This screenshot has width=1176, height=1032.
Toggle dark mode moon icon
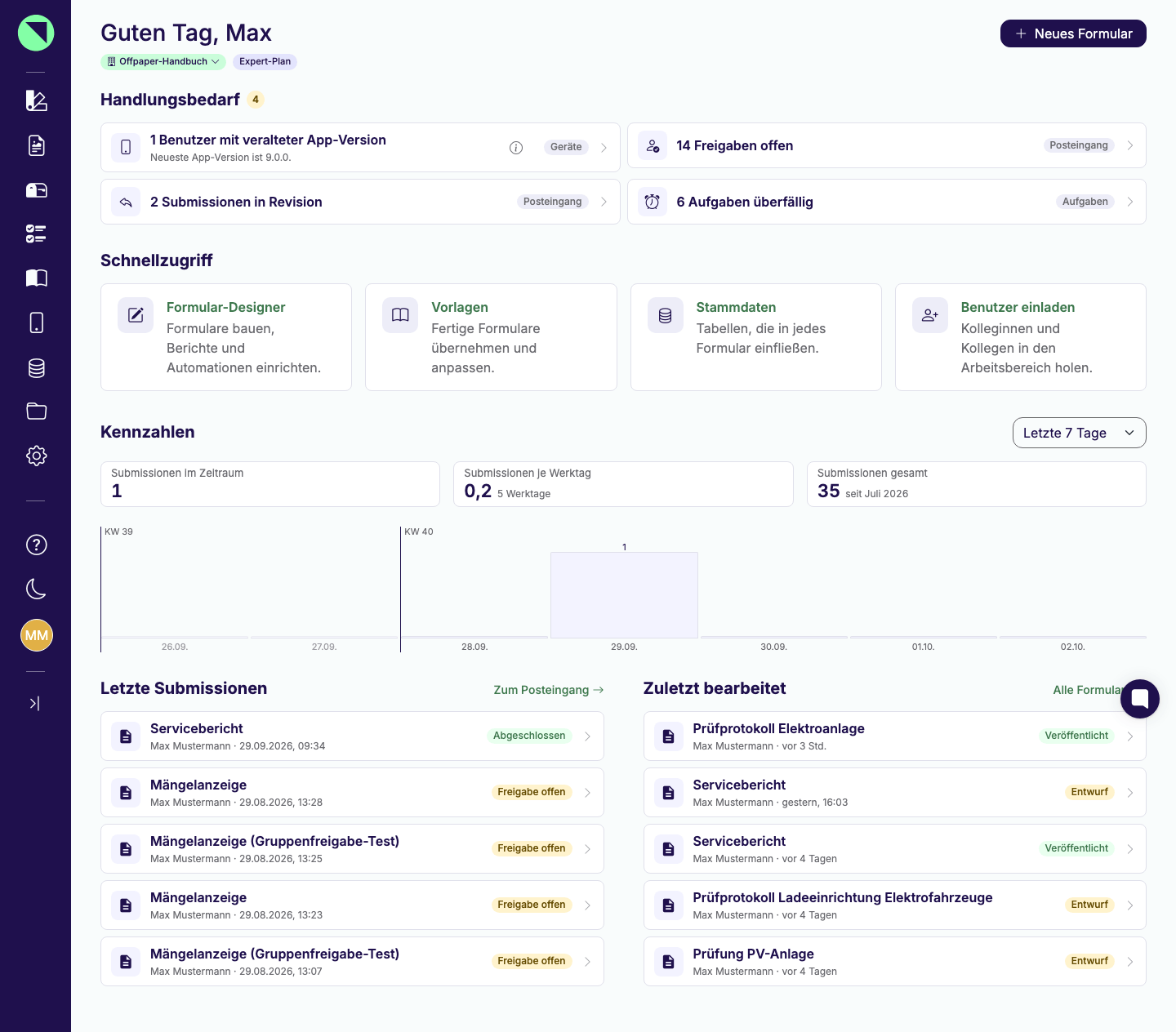[36, 589]
